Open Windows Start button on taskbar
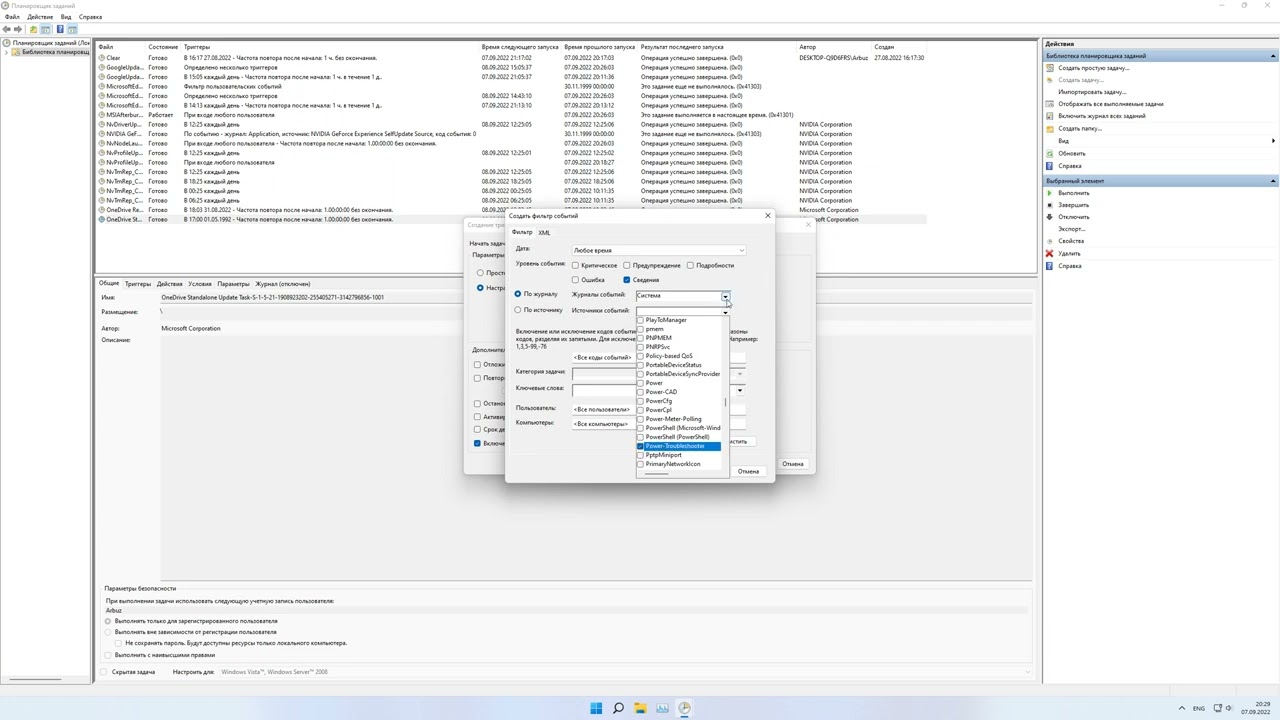The width and height of the screenshot is (1280, 720). click(x=596, y=708)
